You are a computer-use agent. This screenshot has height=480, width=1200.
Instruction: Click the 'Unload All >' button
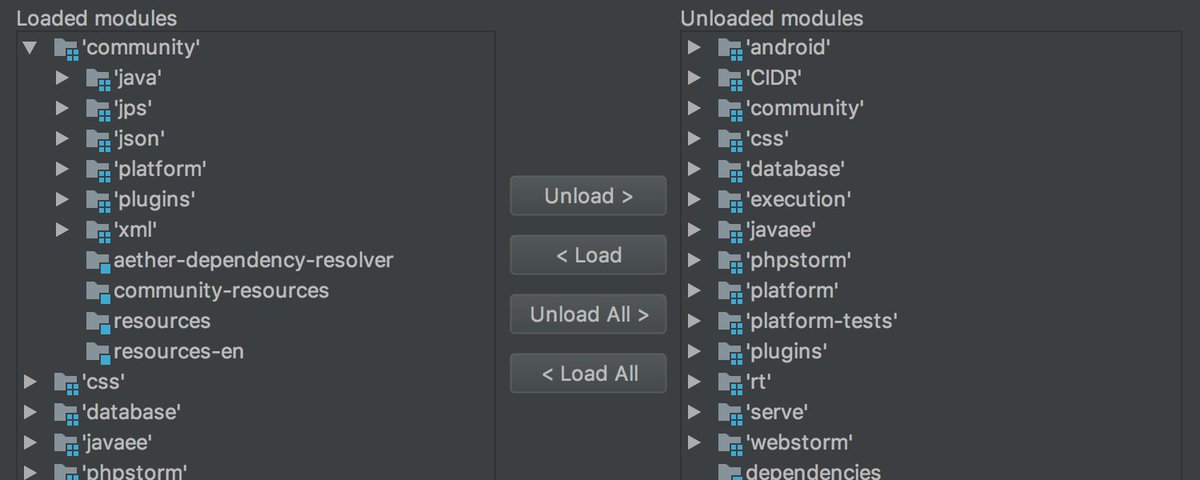(588, 314)
